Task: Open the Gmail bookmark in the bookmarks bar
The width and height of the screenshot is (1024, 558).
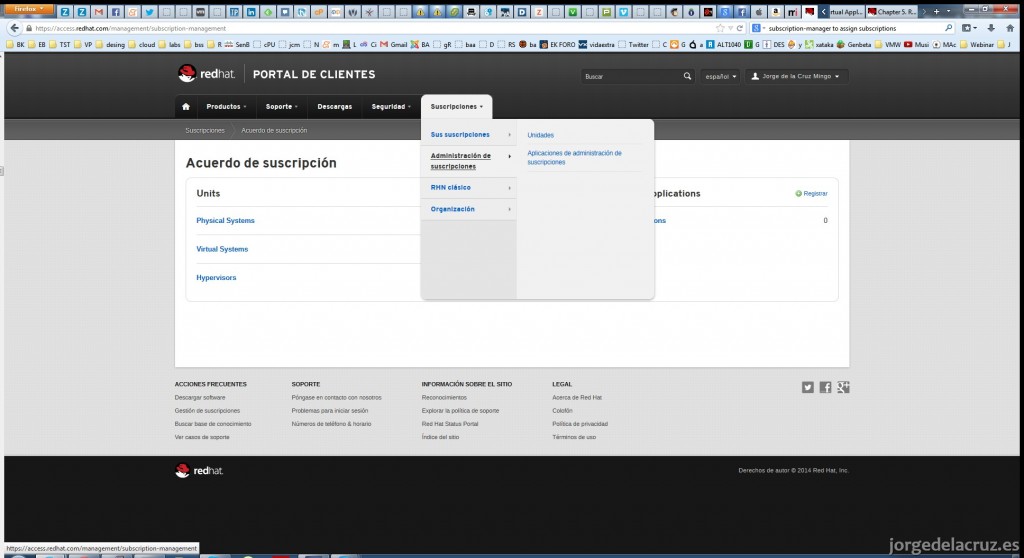Action: pos(394,44)
